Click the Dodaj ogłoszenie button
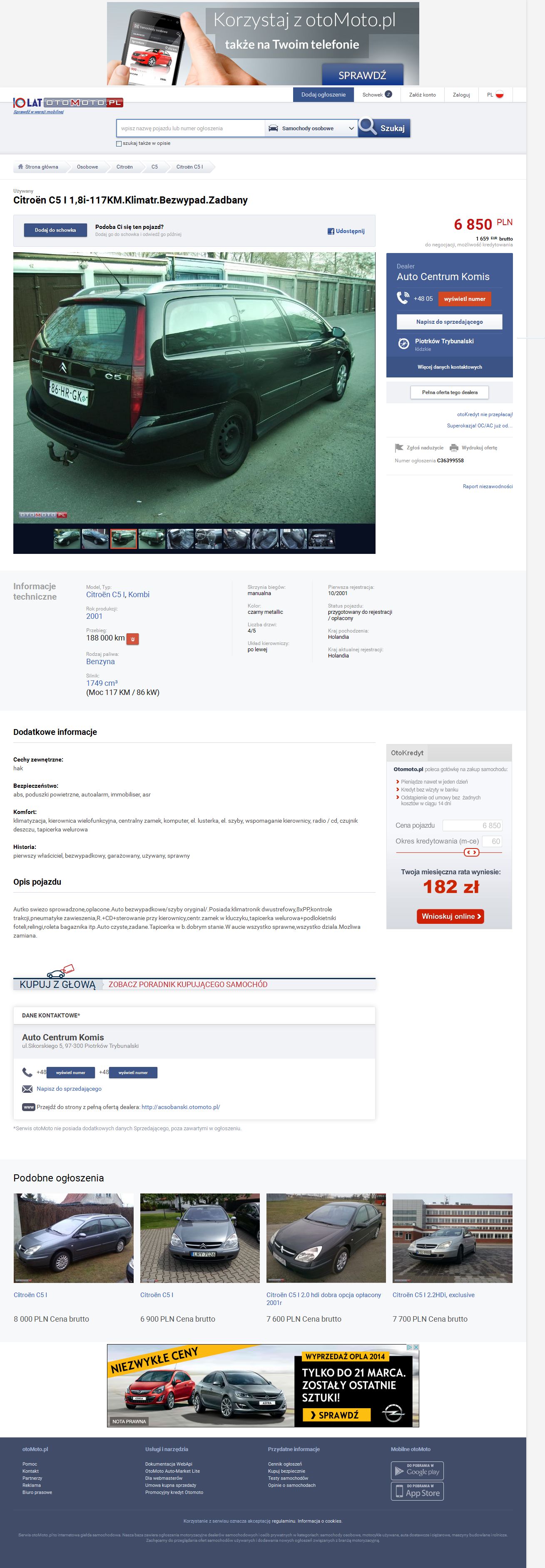Screen dimensions: 545x1568 coord(324,94)
